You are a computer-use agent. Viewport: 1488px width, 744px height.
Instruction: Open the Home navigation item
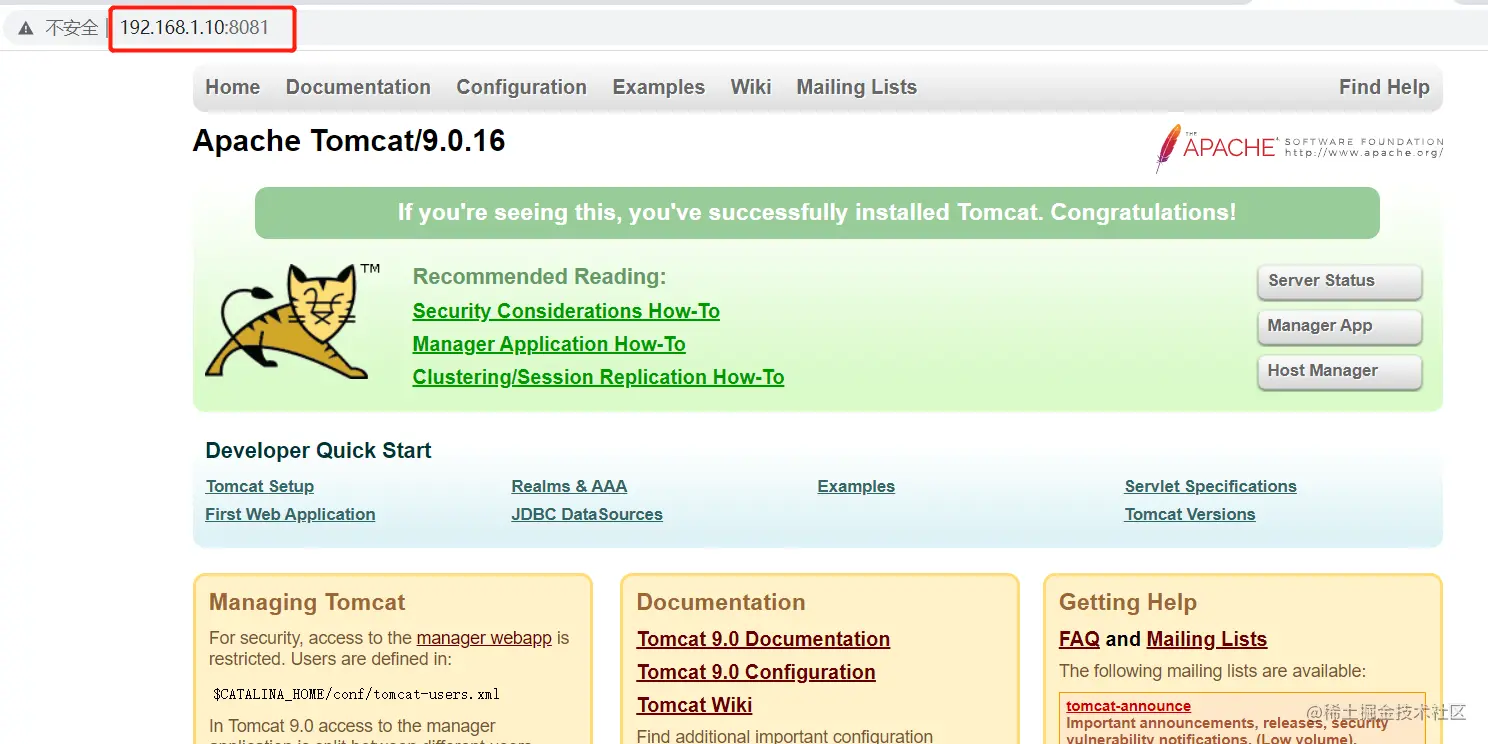tap(233, 87)
